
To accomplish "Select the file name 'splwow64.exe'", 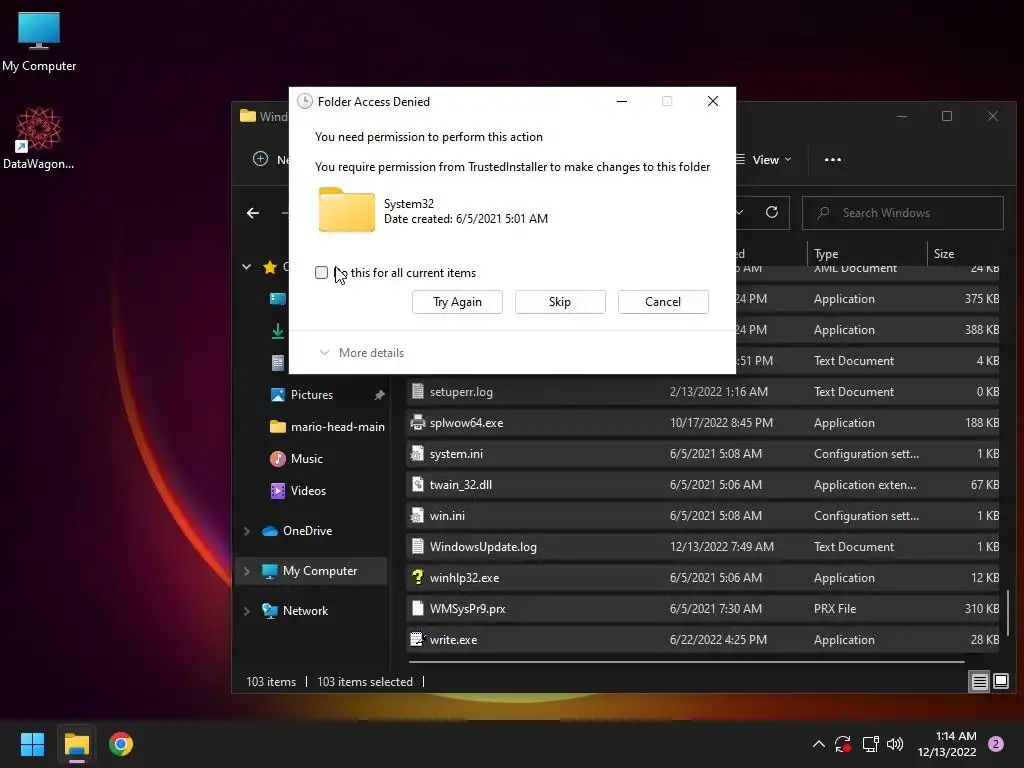I will pyautogui.click(x=466, y=423).
